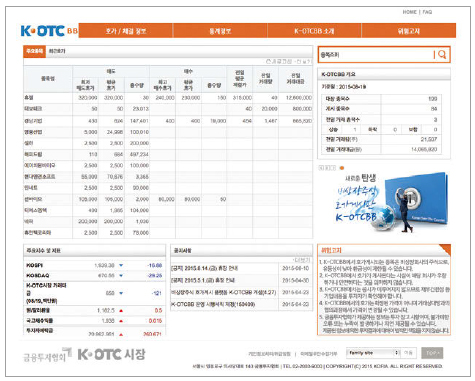Click the red up arrow beside 1,182.5
475x381 pixels.
(x=121, y=310)
